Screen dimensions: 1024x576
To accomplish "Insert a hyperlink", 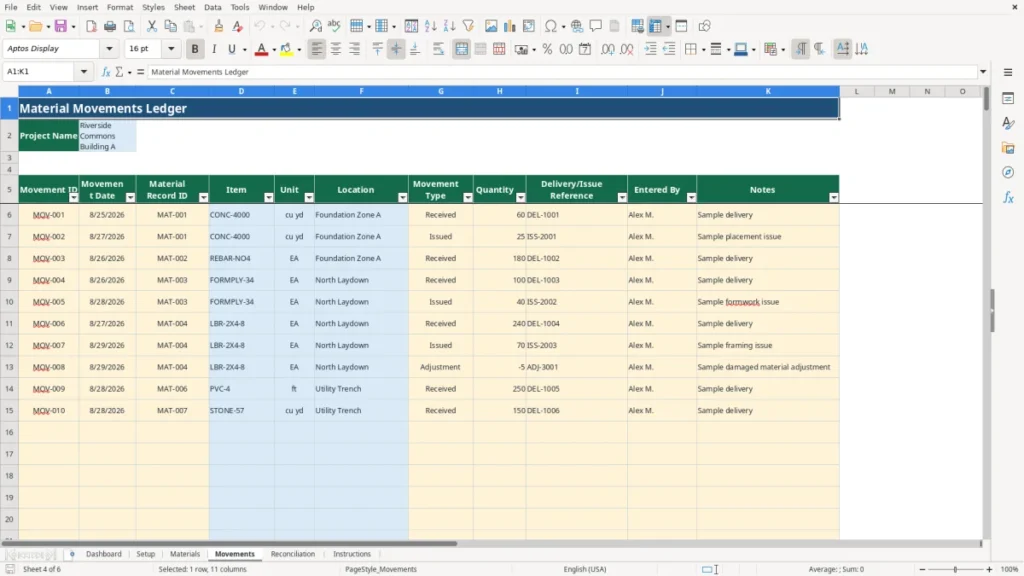I will point(577,26).
